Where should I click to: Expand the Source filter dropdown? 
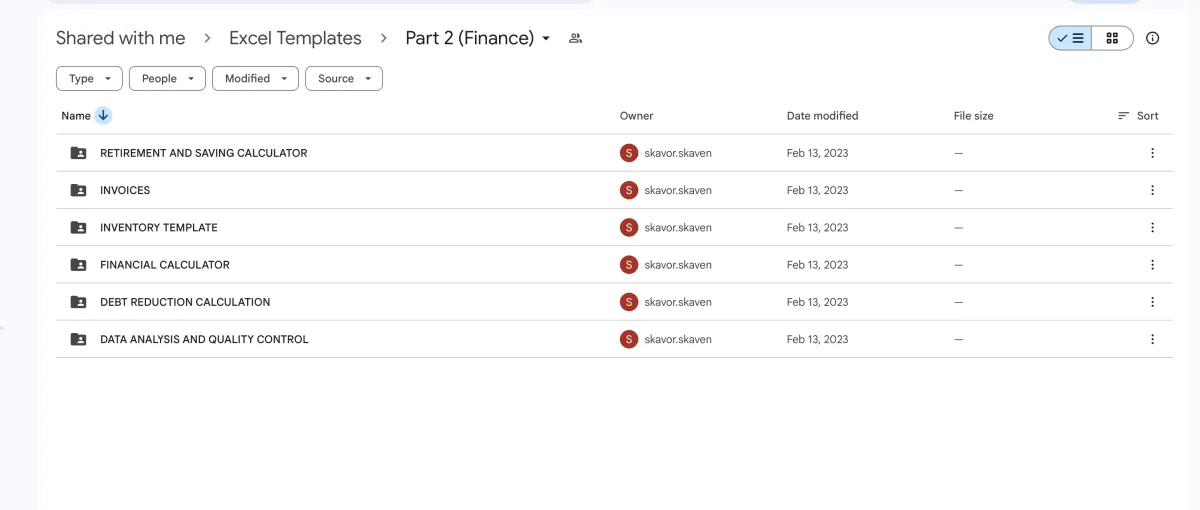tap(343, 79)
